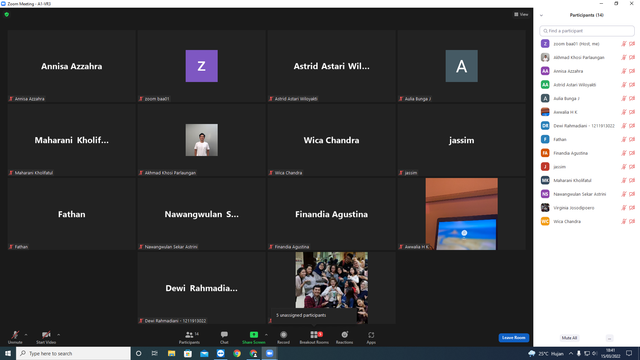The image size is (640, 360).
Task: Click the Windows taskbar search box
Action: click(73, 353)
